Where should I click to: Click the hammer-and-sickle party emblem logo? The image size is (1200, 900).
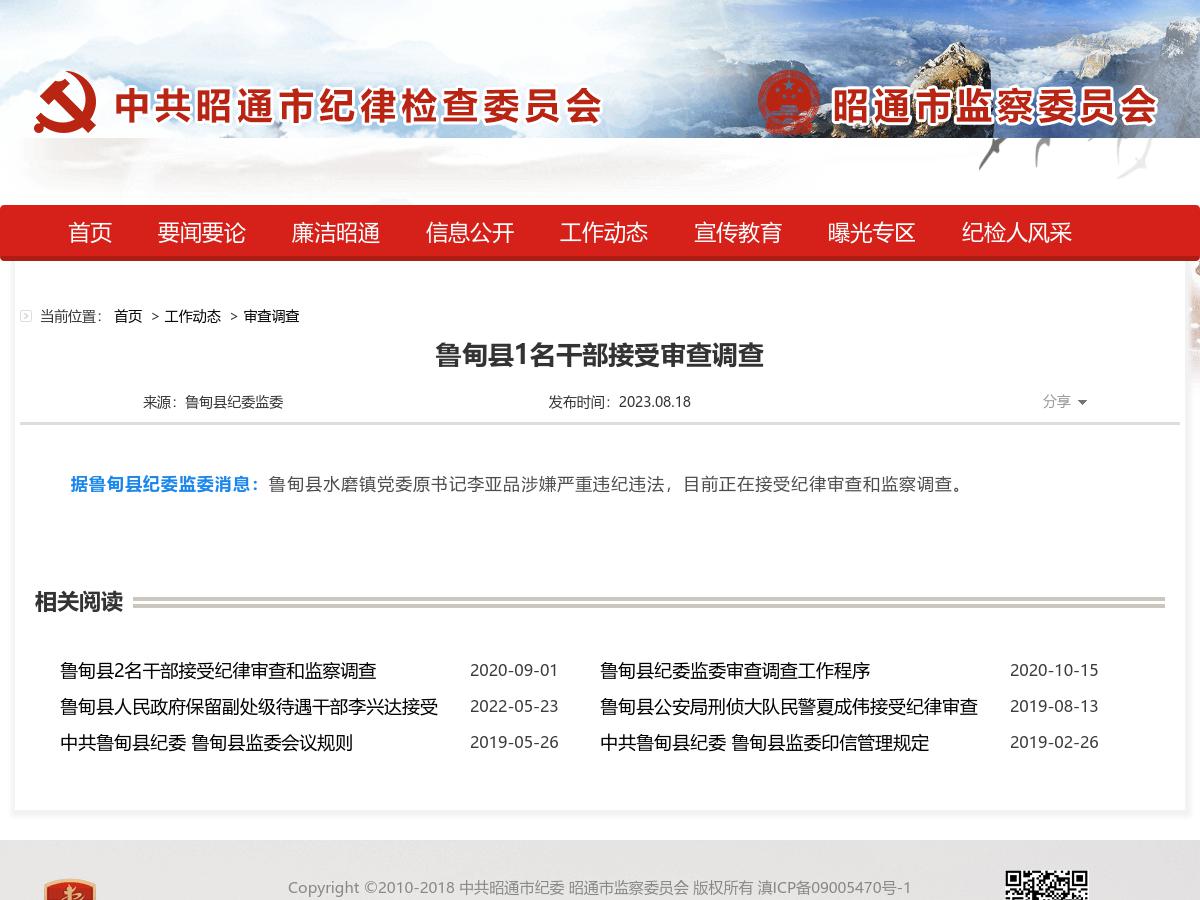(68, 104)
